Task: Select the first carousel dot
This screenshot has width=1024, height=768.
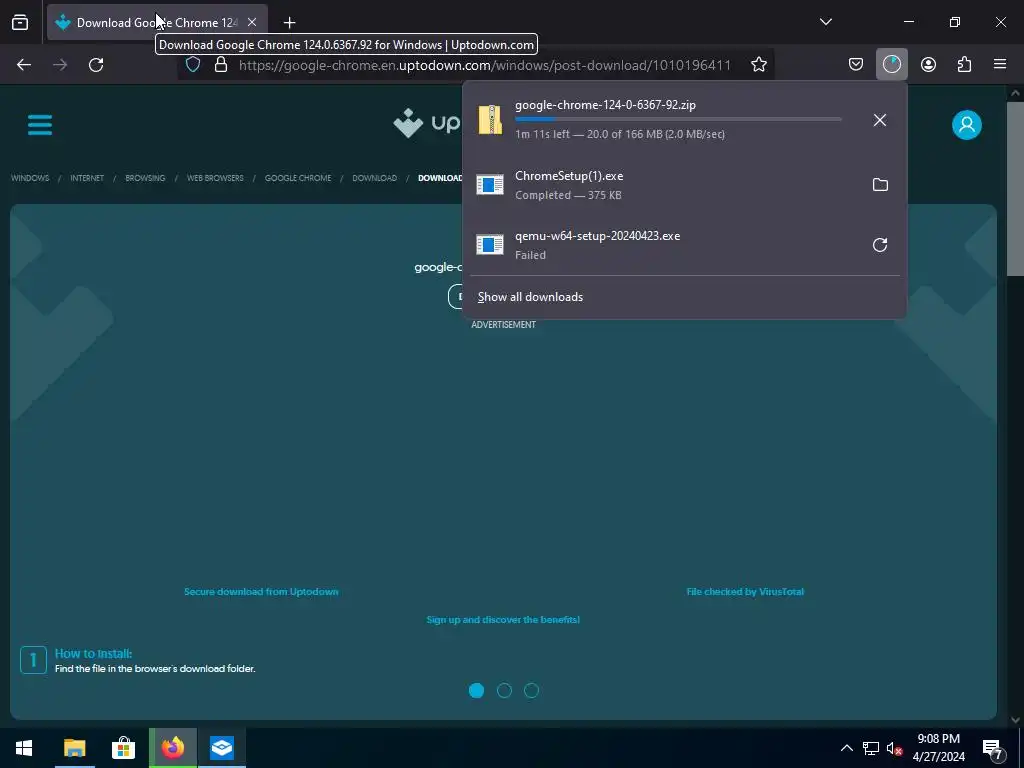Action: pyautogui.click(x=477, y=690)
